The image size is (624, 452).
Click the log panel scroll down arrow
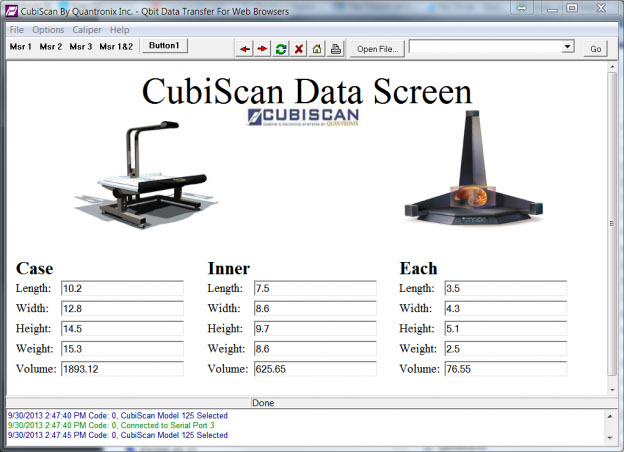pyautogui.click(x=612, y=437)
